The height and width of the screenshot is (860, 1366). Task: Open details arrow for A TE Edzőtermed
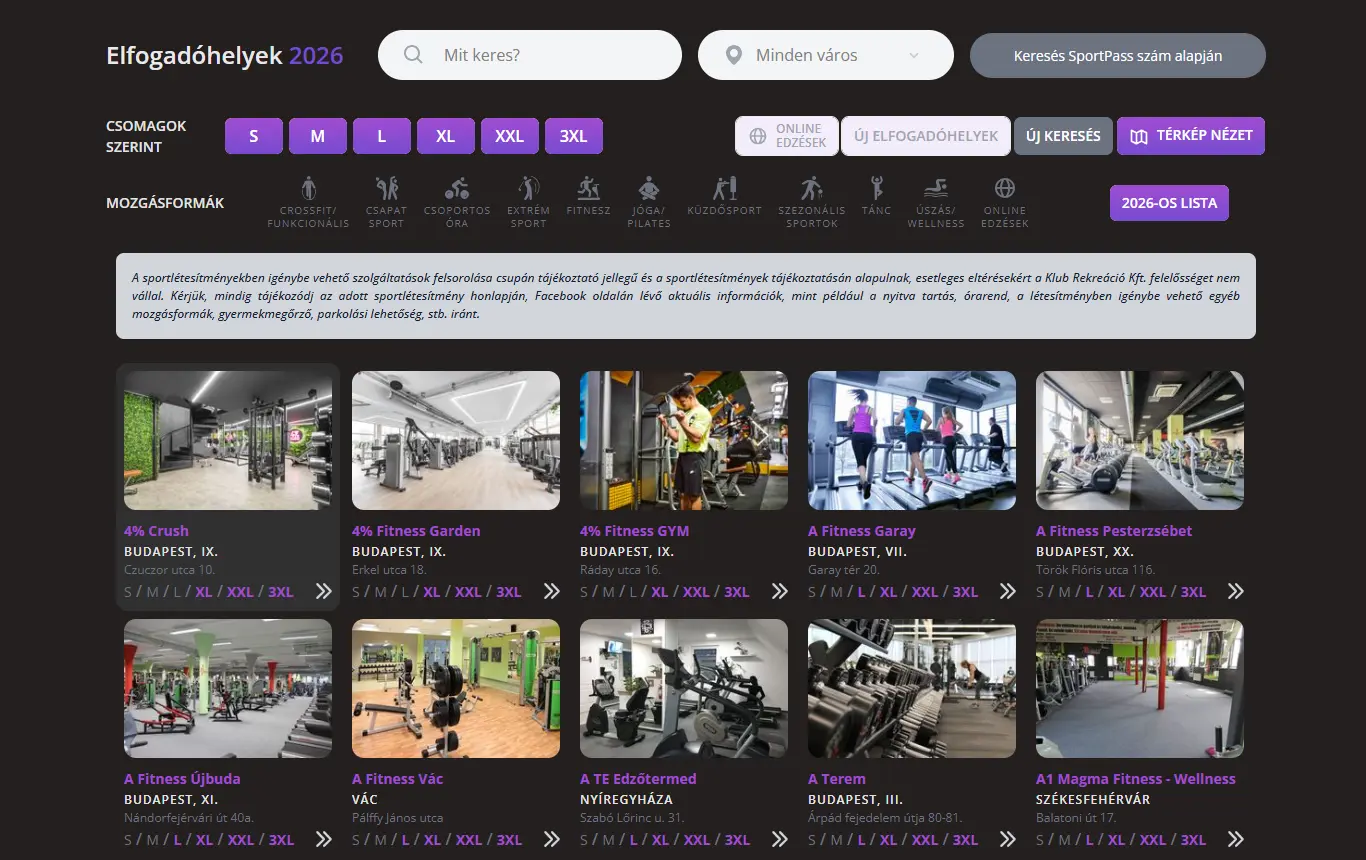pyautogui.click(x=779, y=839)
